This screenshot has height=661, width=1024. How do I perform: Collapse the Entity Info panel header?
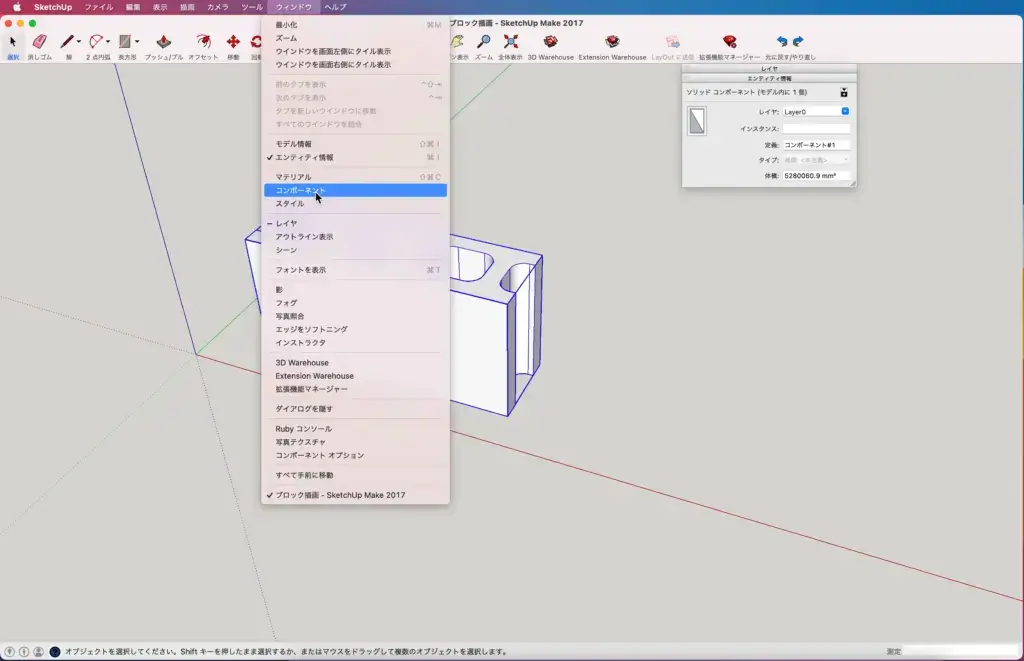coord(769,78)
